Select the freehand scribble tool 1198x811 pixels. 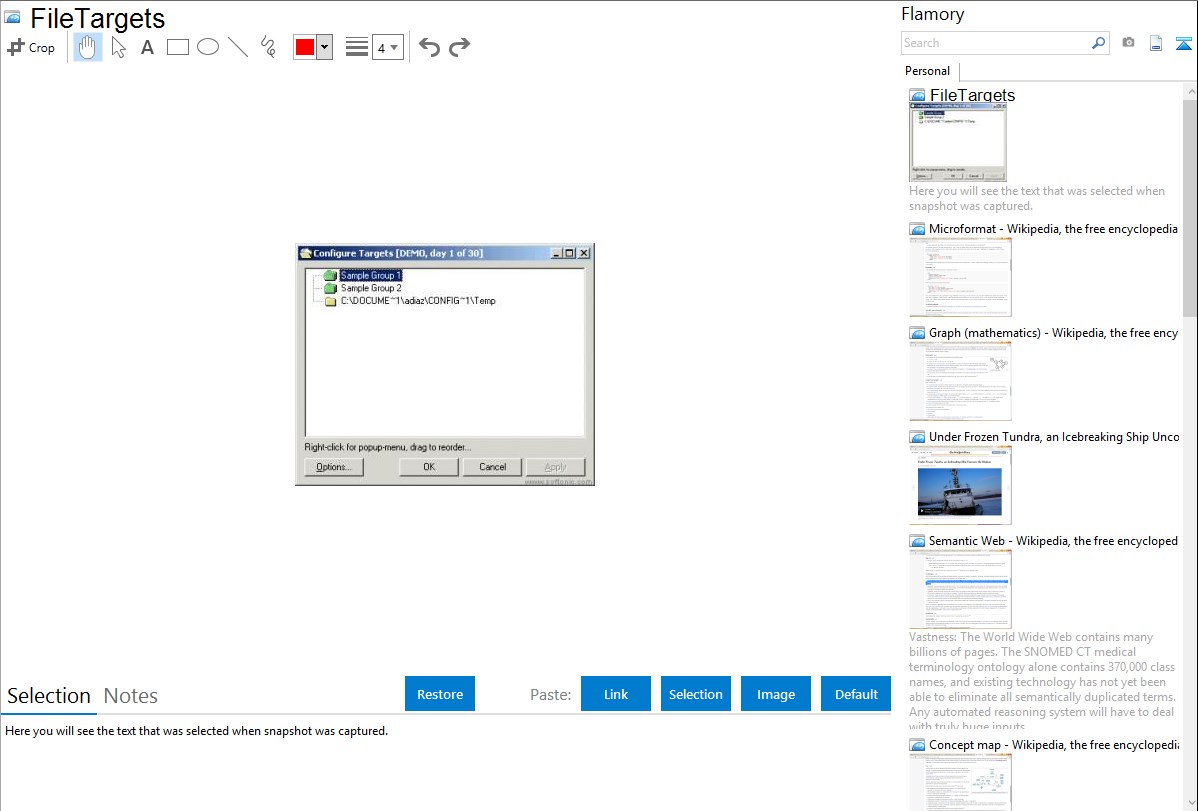[x=268, y=47]
